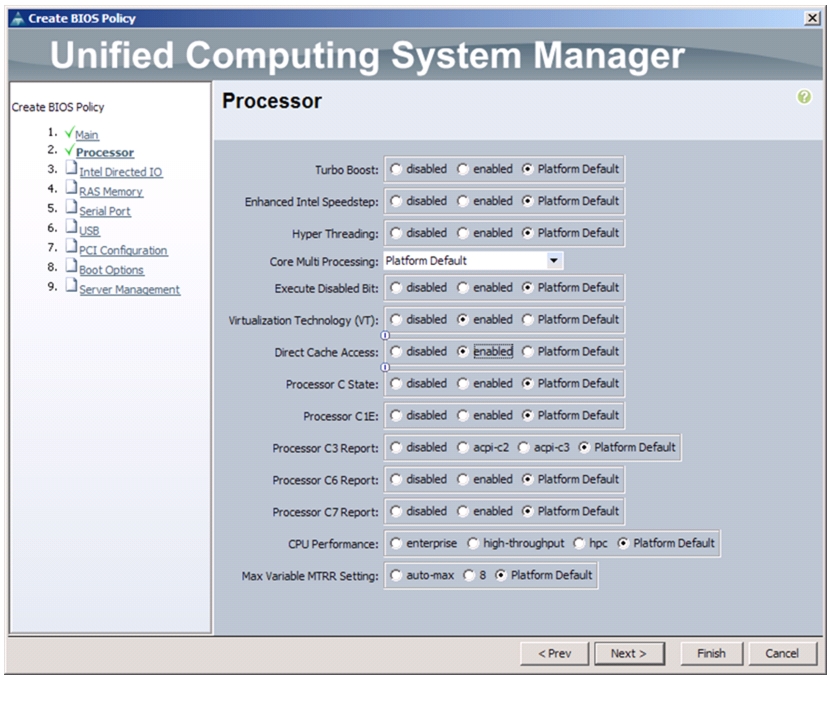
Task: Set Turbo Boost to enabled
Action: click(x=463, y=169)
